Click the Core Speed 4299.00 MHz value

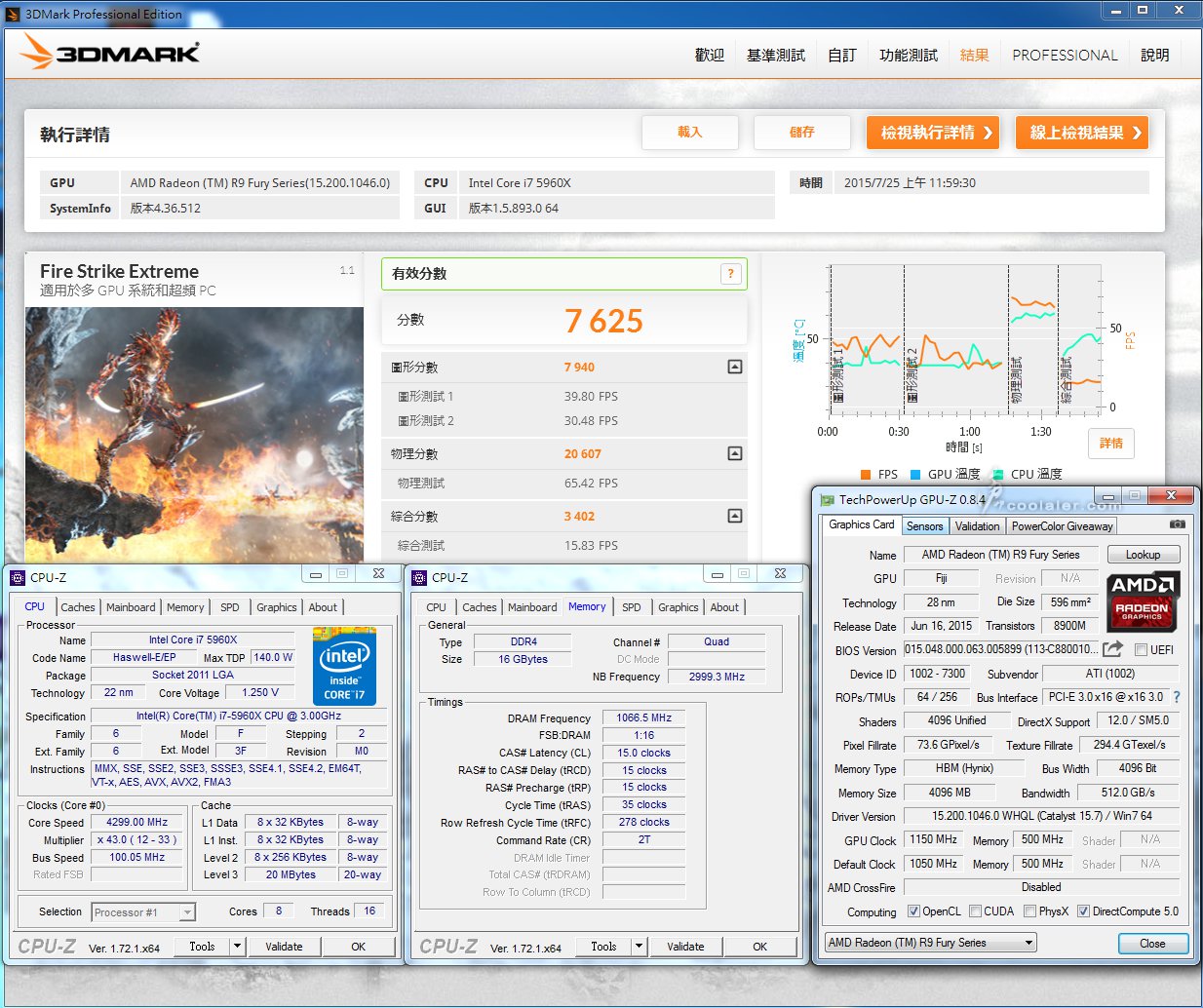pyautogui.click(x=137, y=822)
